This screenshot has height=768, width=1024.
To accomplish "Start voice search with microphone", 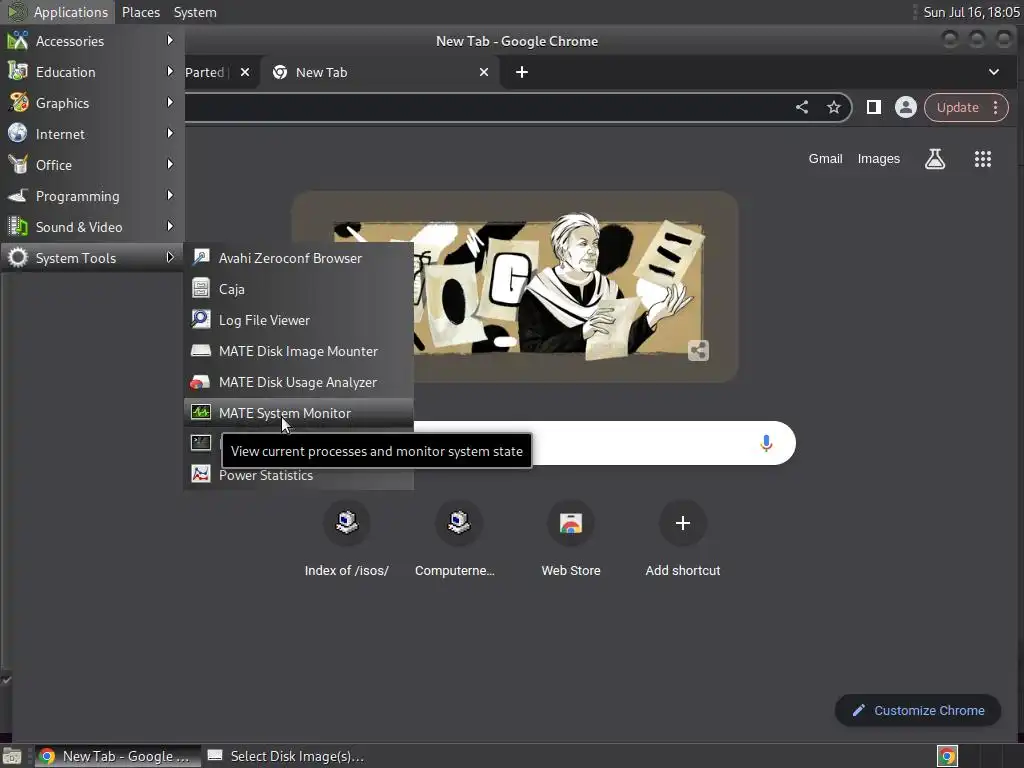I will 767,443.
